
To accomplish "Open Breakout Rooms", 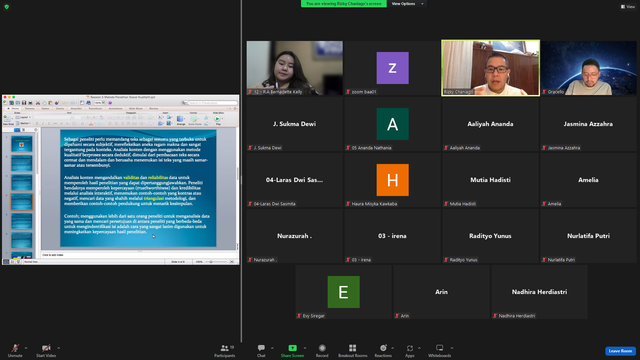I will point(353,350).
